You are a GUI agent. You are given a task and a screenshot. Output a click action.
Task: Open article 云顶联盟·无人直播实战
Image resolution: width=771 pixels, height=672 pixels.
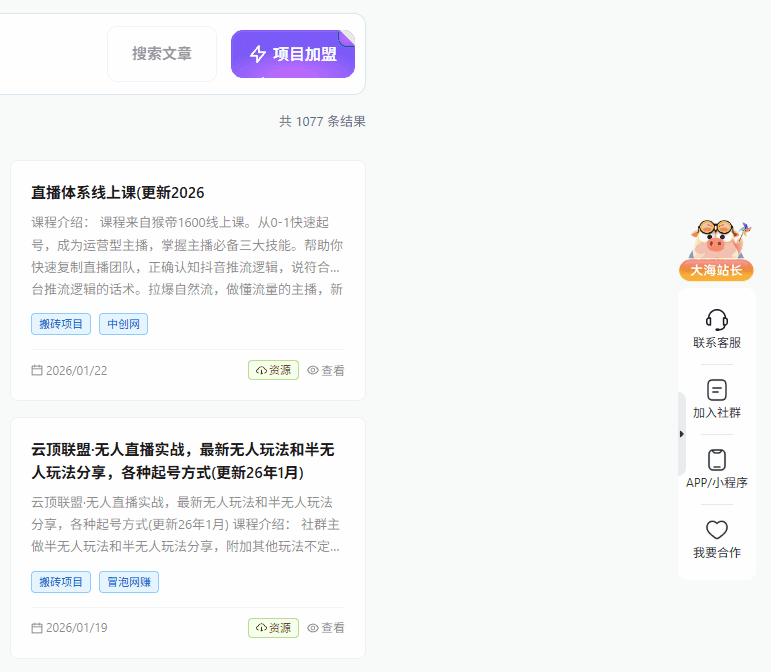[183, 461]
